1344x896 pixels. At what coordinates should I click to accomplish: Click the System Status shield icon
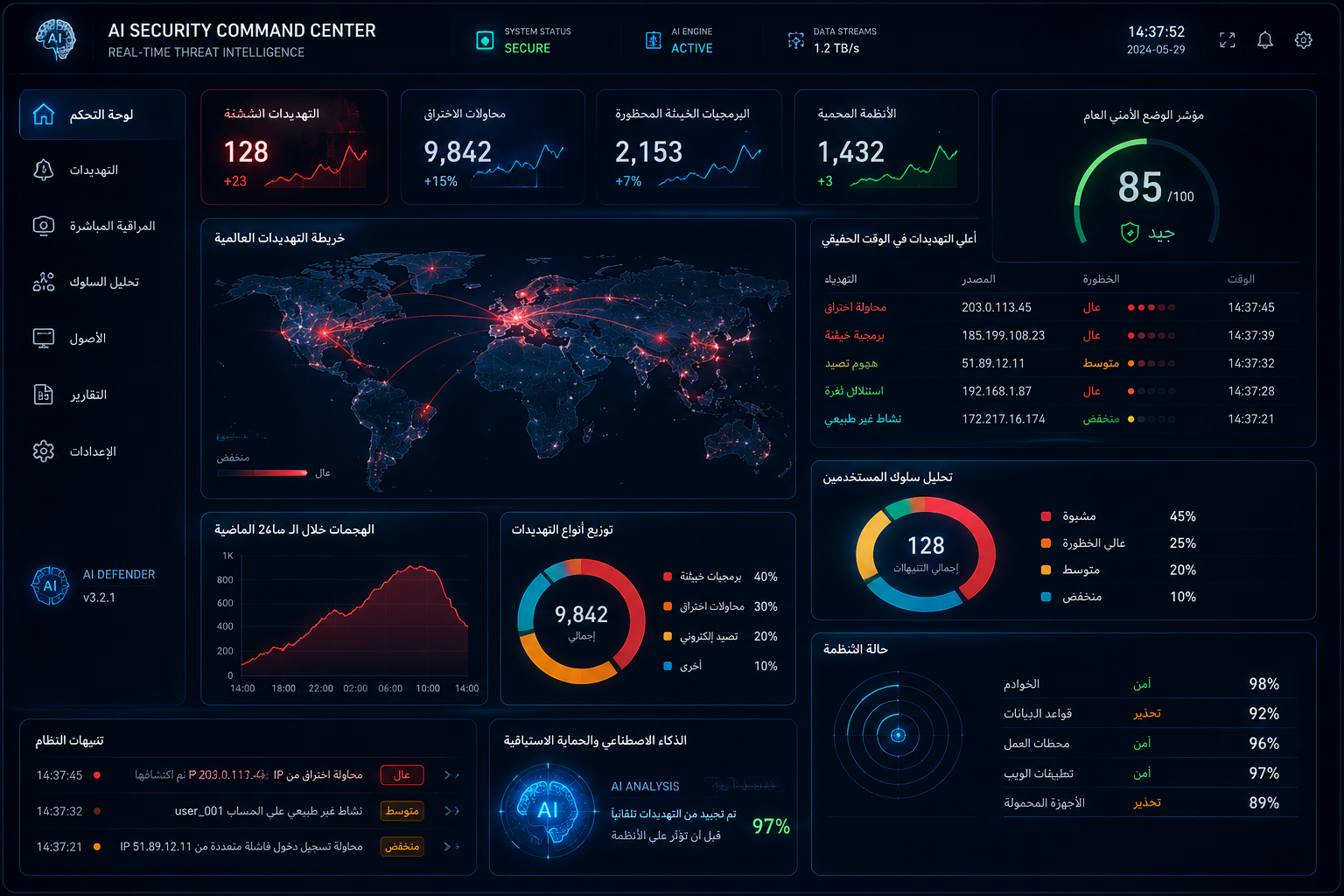(x=485, y=40)
